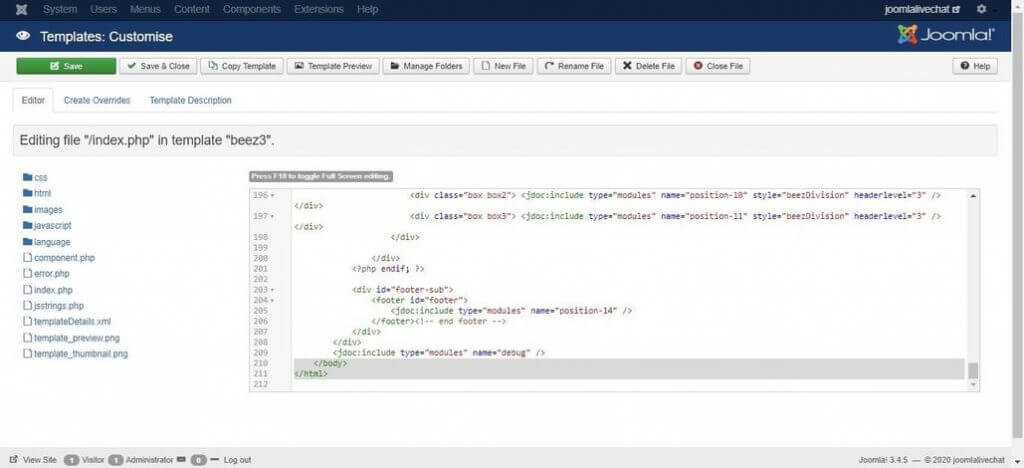Switch to the Editor tab
The width and height of the screenshot is (1024, 468).
33,101
